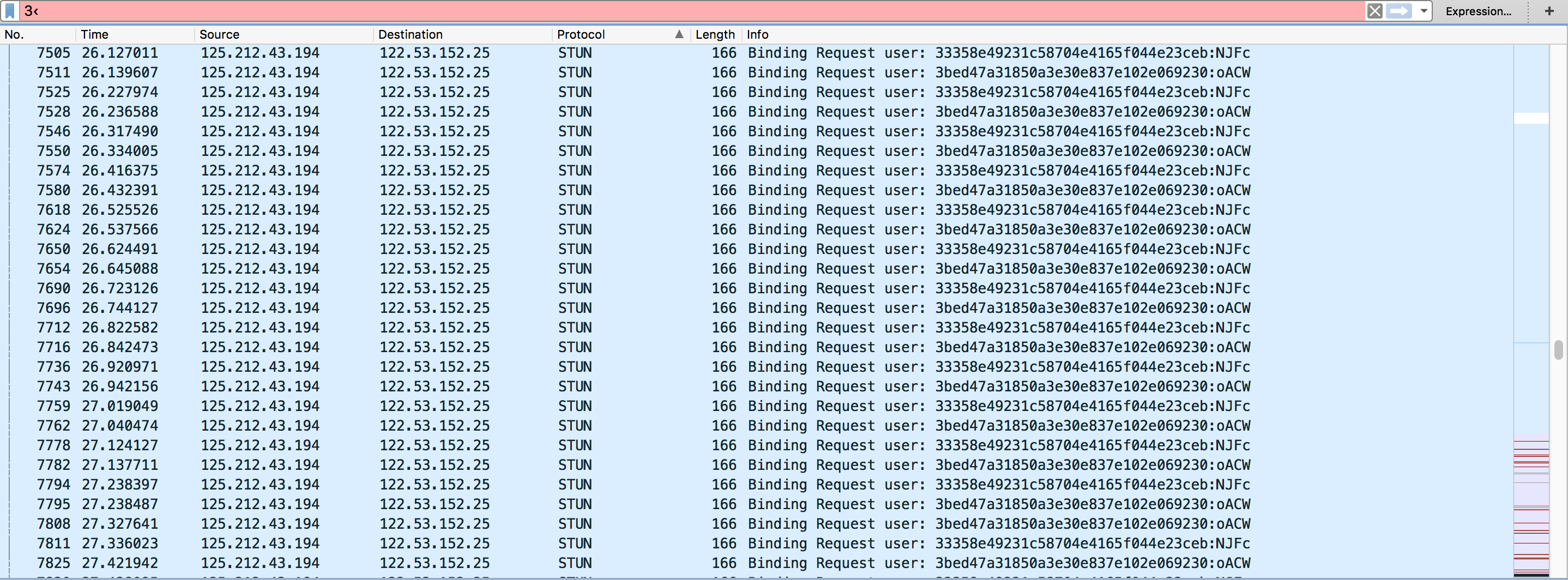Click the vertical scrollbar handle
This screenshot has width=1568, height=580.
tap(1558, 350)
